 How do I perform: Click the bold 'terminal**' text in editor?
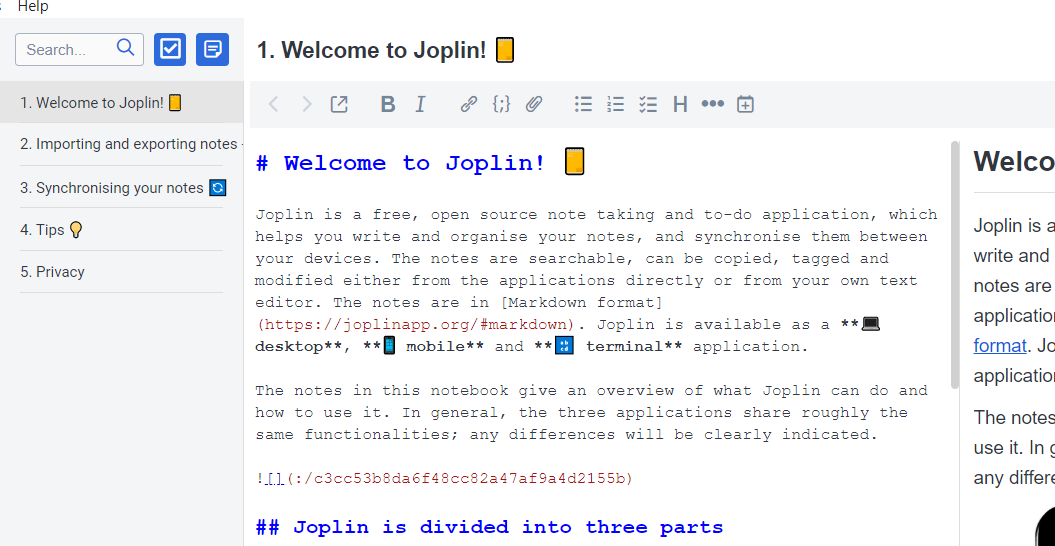[x=635, y=347]
